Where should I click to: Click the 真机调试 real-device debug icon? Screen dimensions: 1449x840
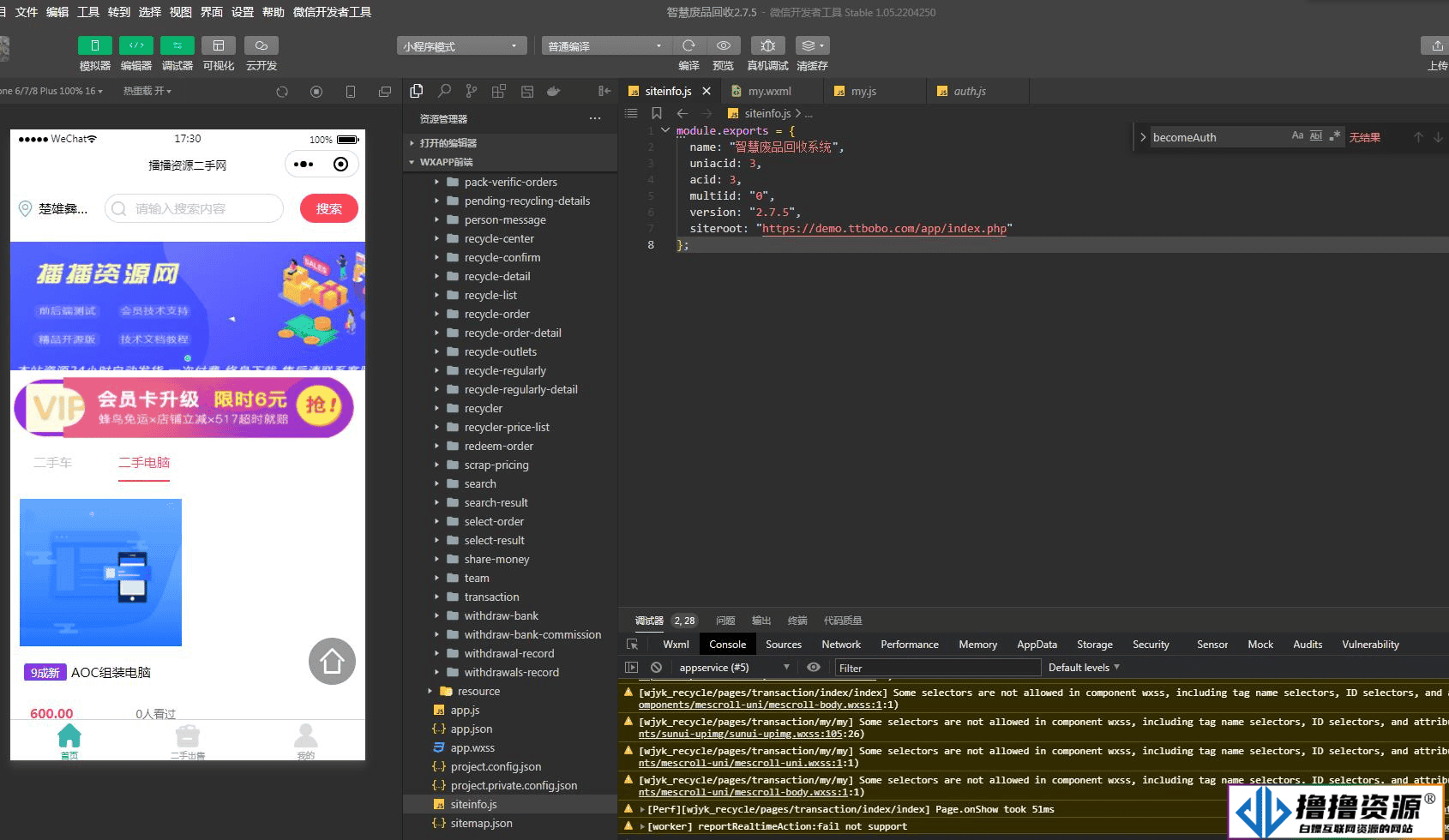pyautogui.click(x=768, y=45)
